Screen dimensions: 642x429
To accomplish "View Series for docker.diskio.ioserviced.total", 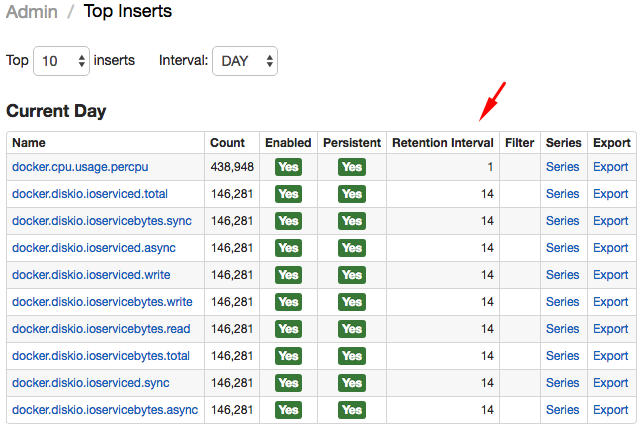I will (563, 194).
